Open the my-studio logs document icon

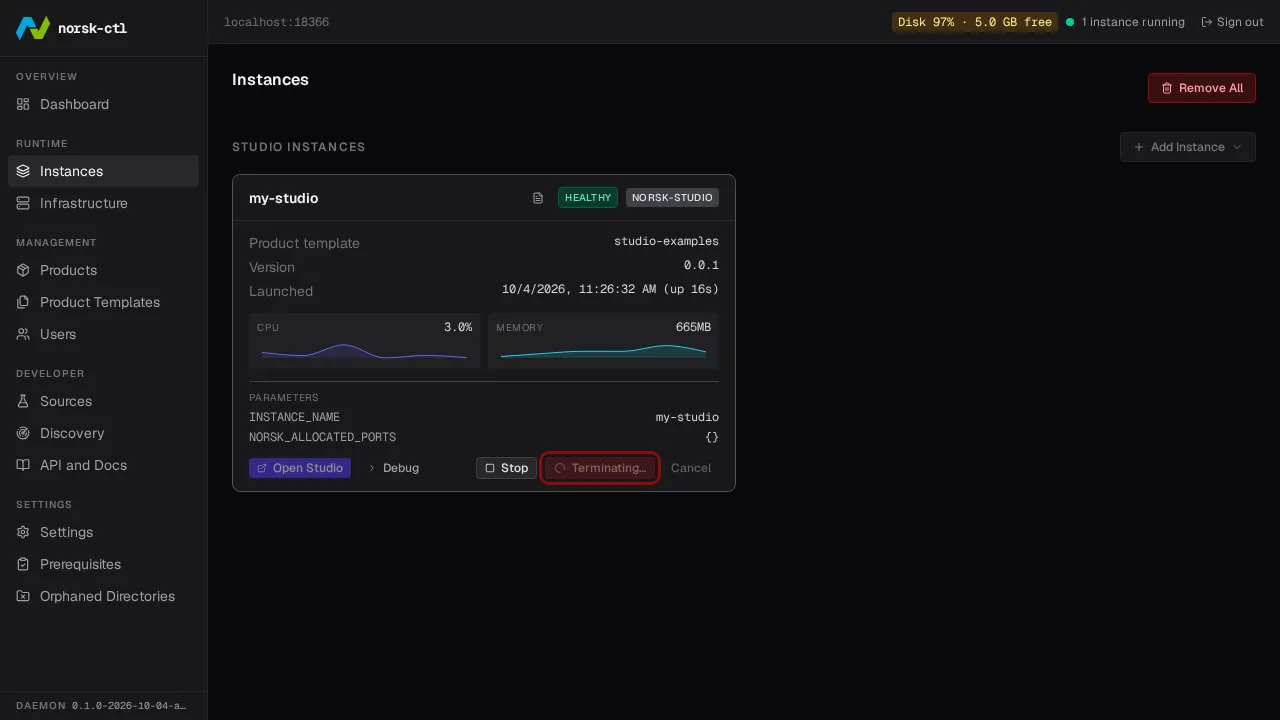538,198
